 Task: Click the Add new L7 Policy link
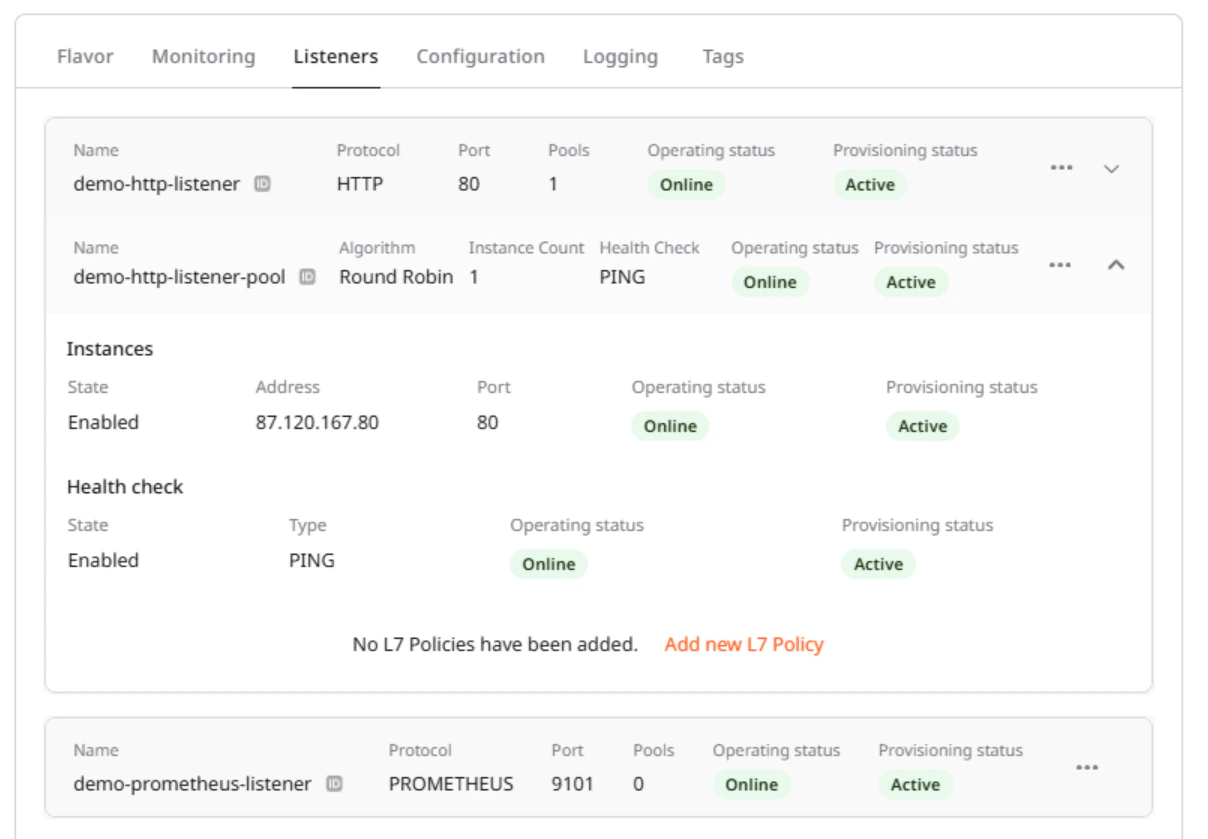coord(744,645)
